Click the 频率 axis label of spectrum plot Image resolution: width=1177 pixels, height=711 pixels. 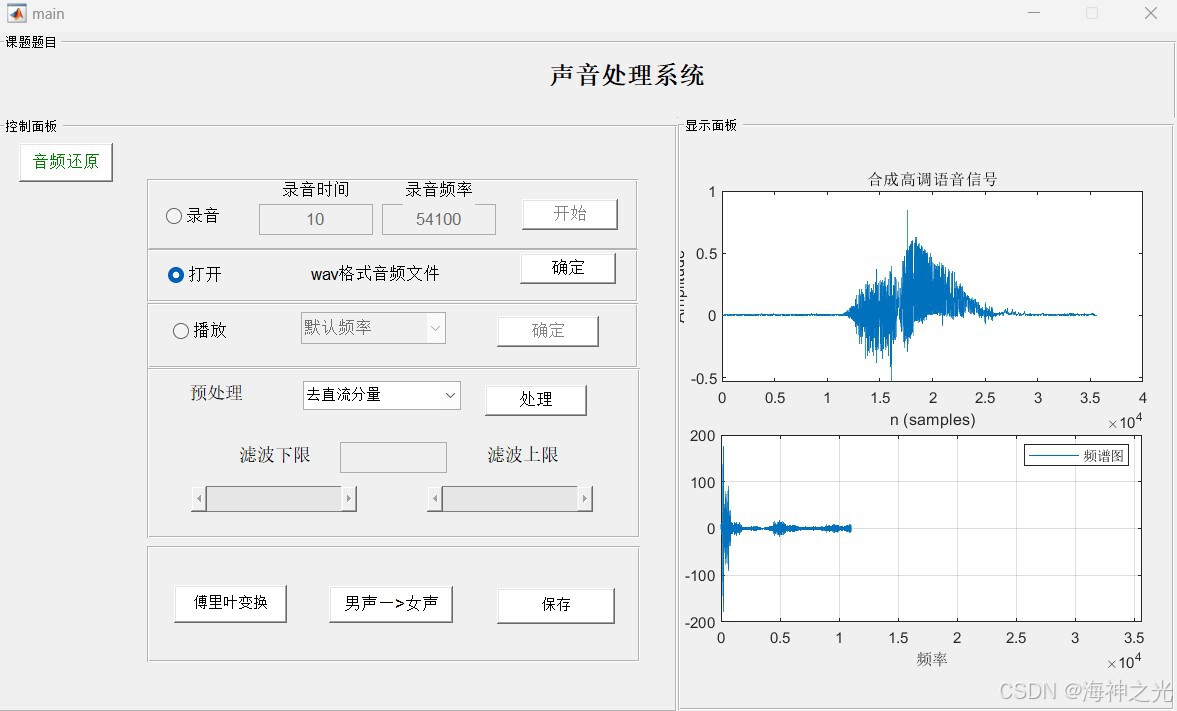(x=932, y=659)
